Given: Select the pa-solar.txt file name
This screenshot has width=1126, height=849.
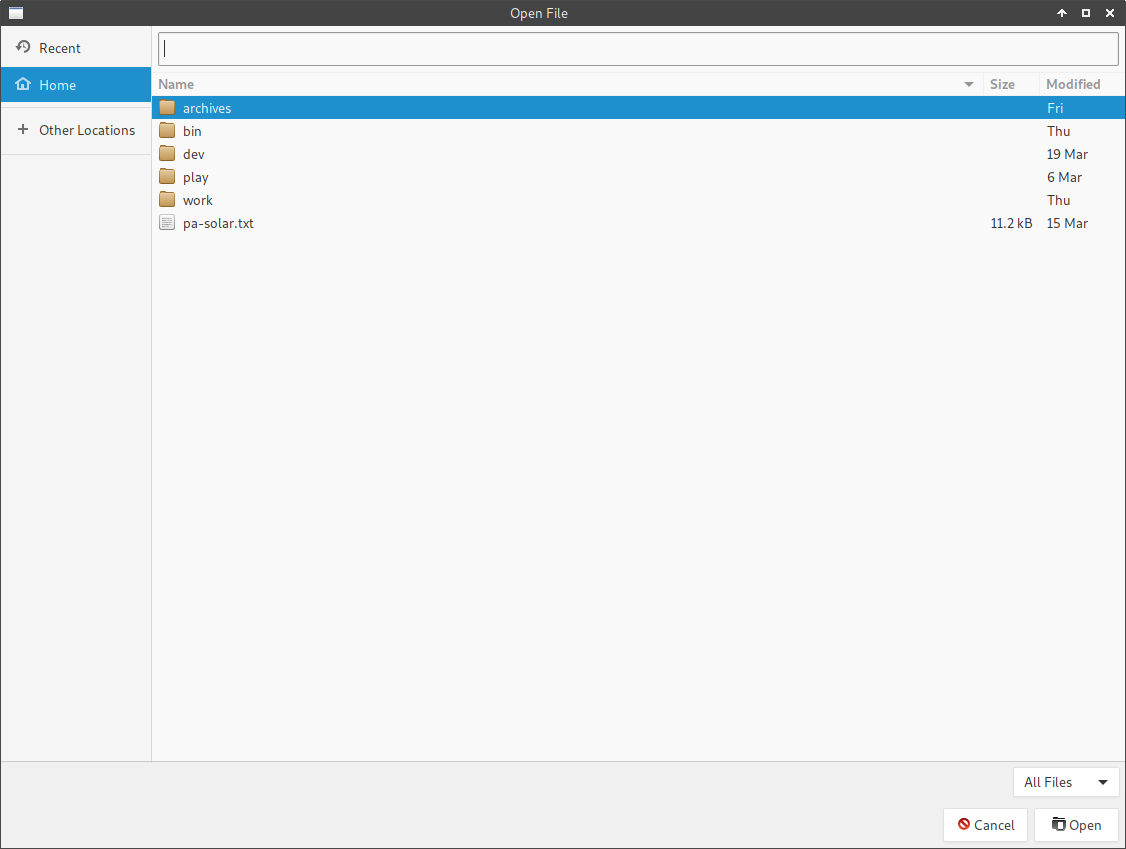Looking at the screenshot, I should tap(218, 223).
